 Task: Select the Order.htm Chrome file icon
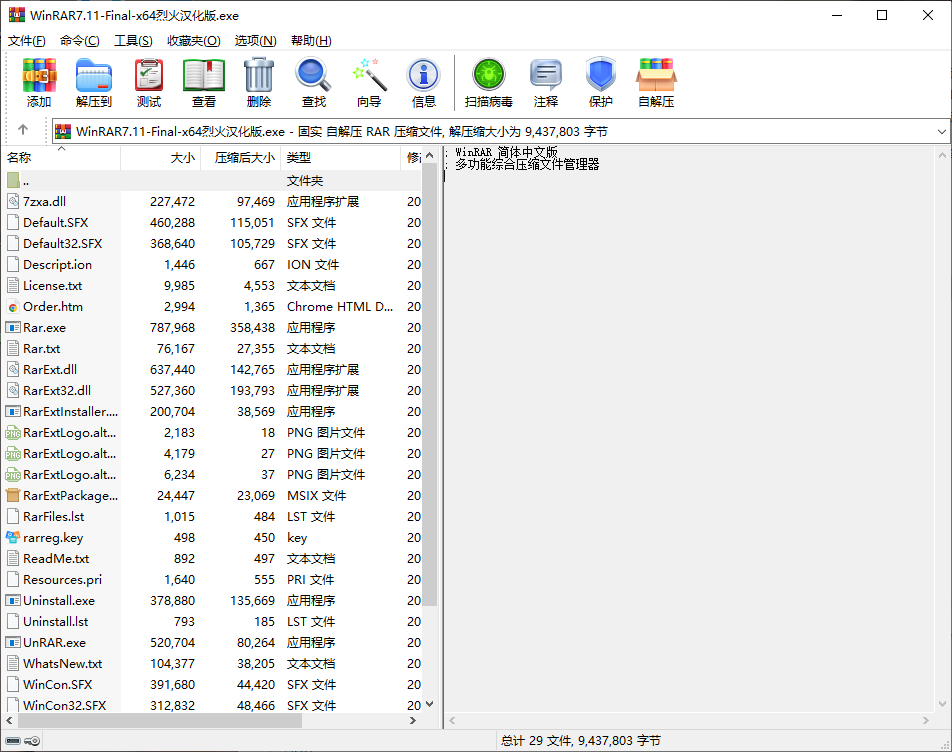point(13,307)
